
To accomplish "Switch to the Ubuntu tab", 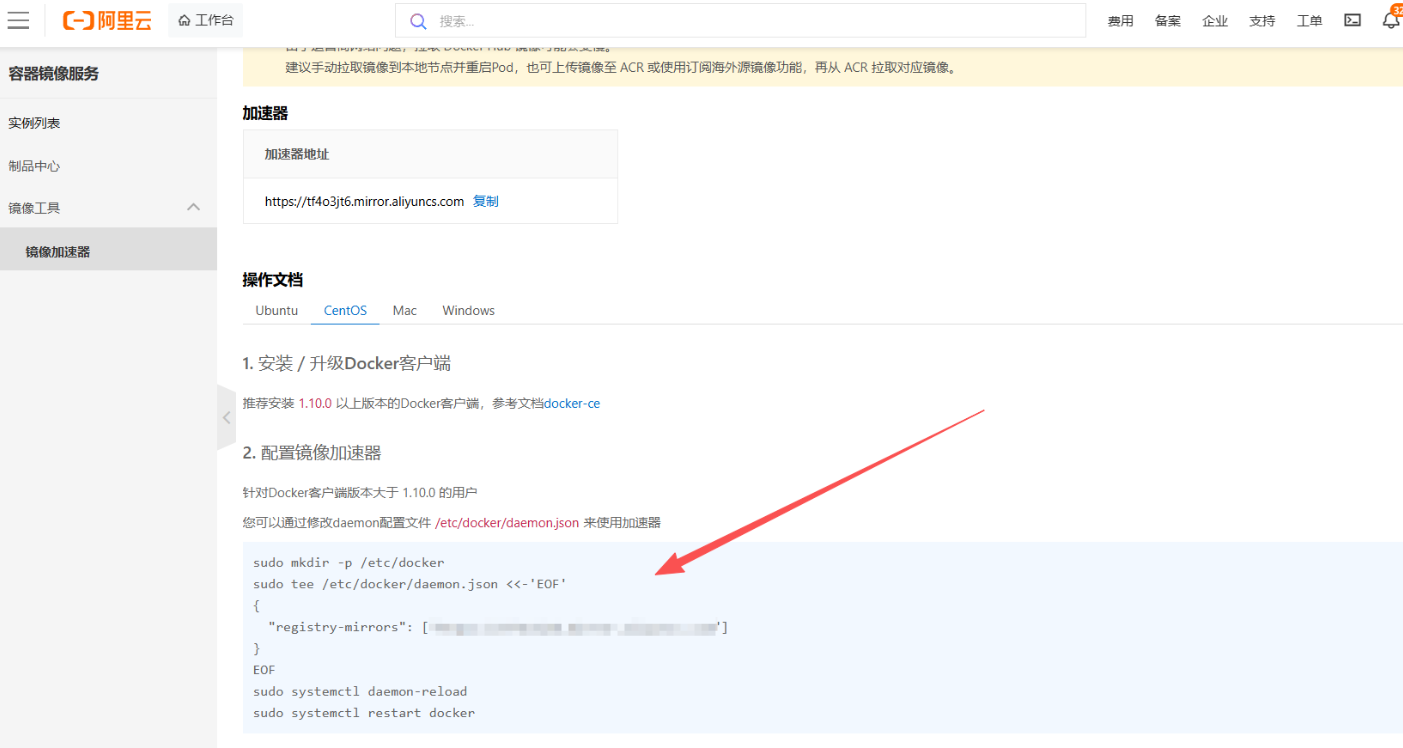I will pyautogui.click(x=277, y=310).
